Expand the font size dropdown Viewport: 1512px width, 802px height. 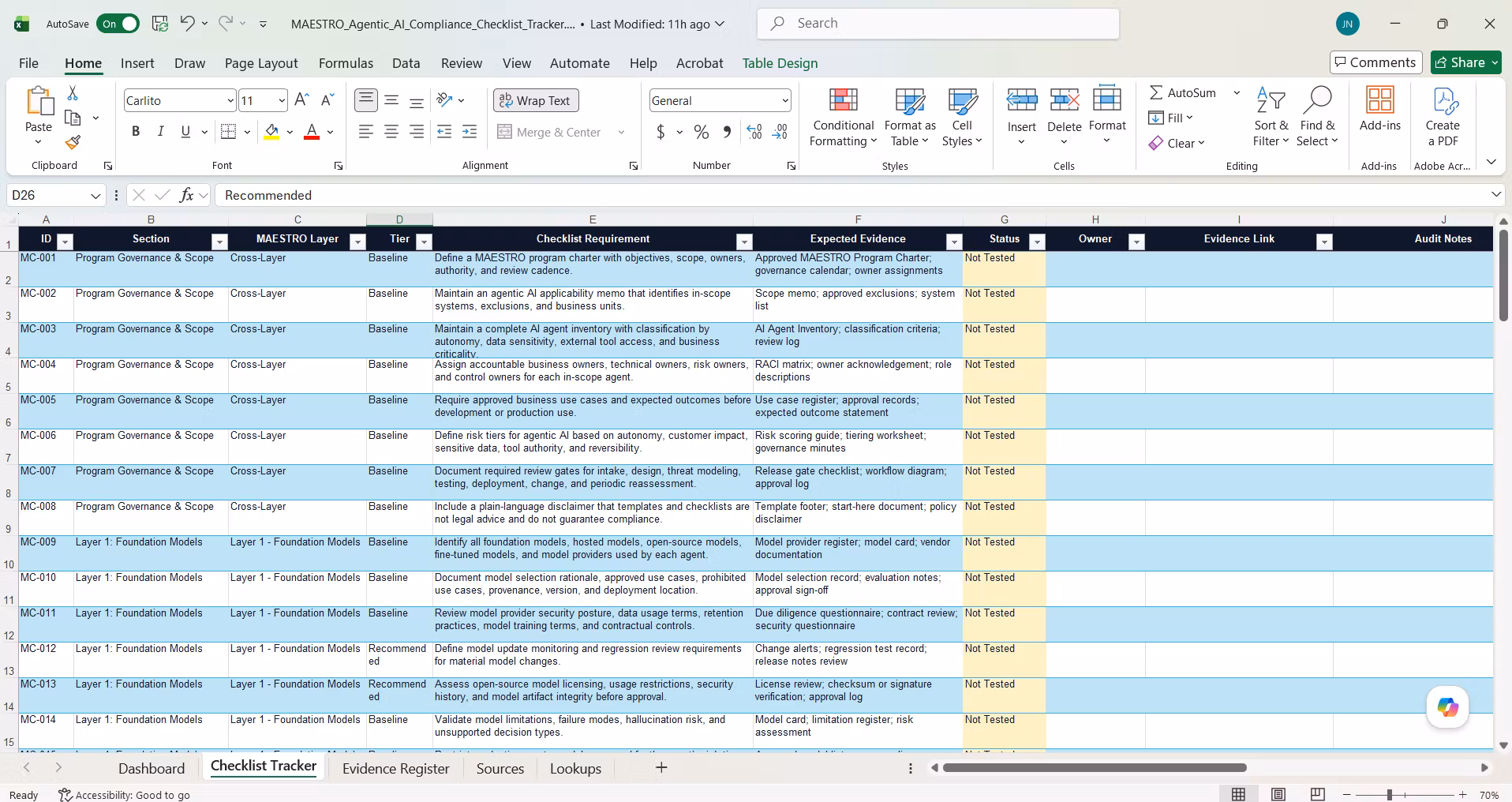281,100
